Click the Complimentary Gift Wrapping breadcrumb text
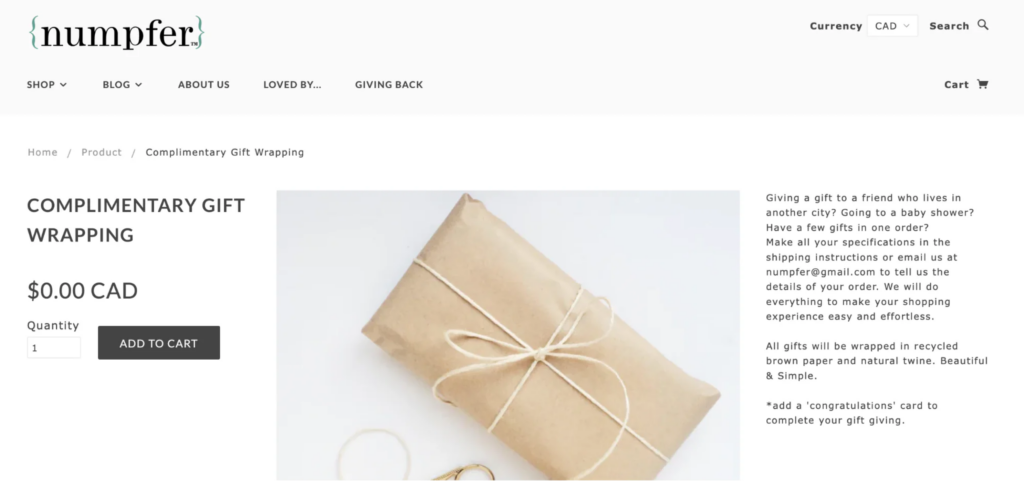 click(225, 152)
